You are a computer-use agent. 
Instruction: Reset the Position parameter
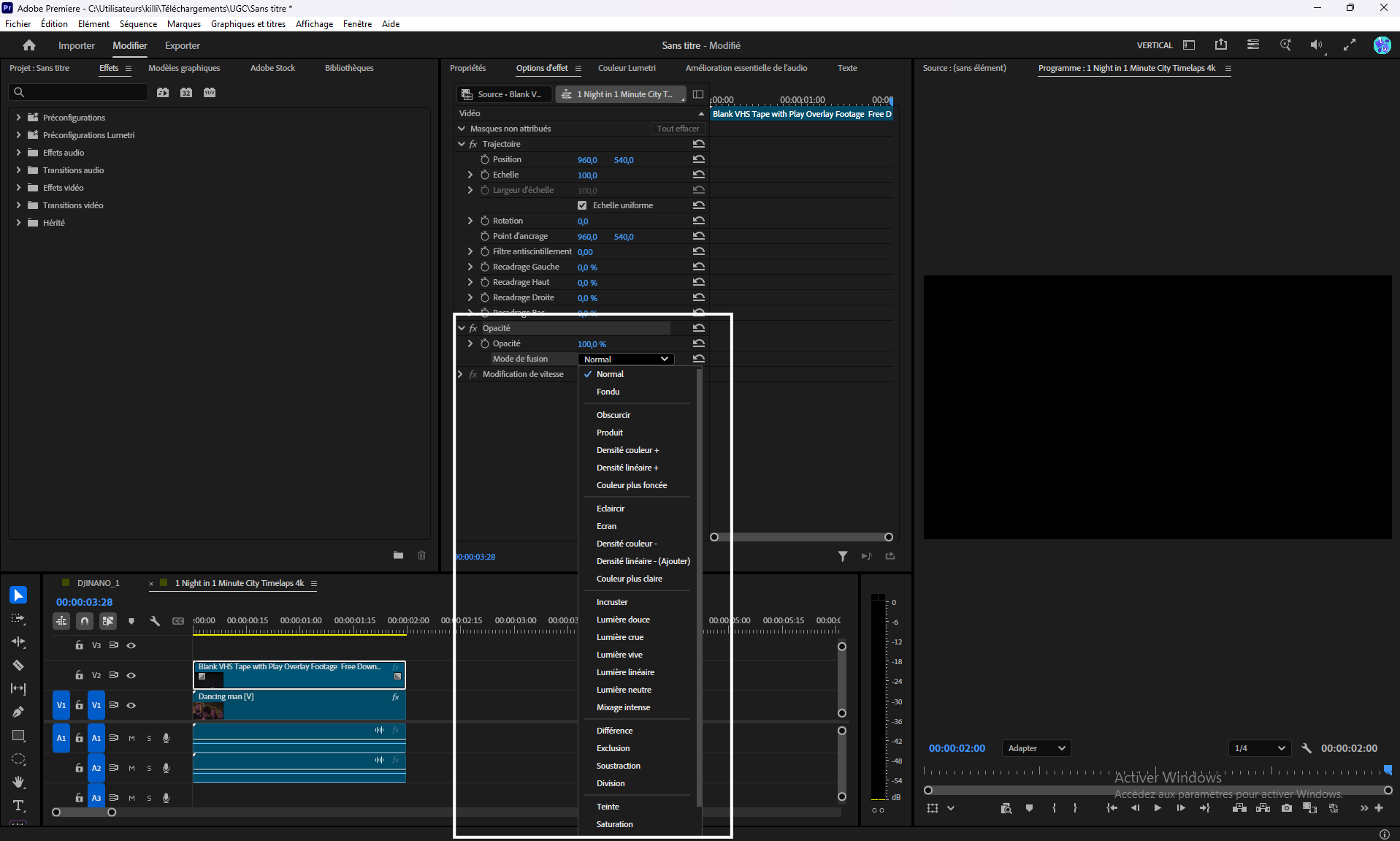click(699, 159)
